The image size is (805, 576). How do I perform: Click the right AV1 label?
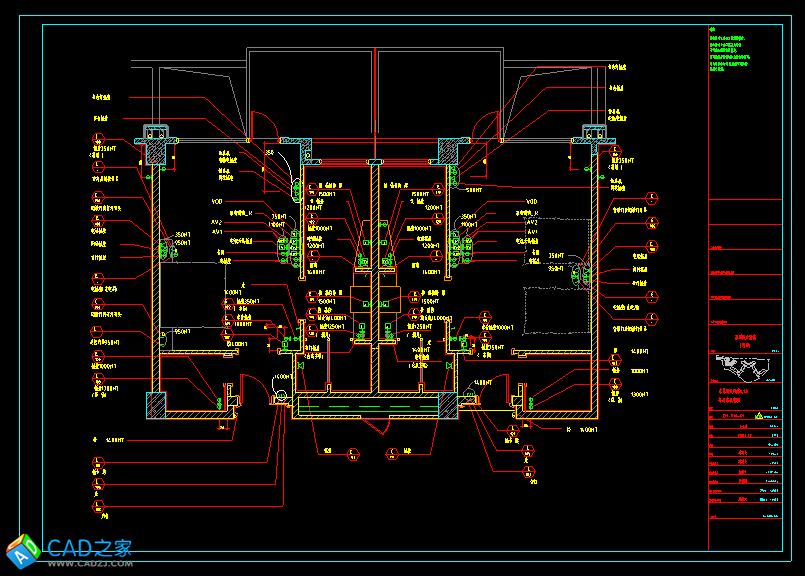(x=532, y=232)
